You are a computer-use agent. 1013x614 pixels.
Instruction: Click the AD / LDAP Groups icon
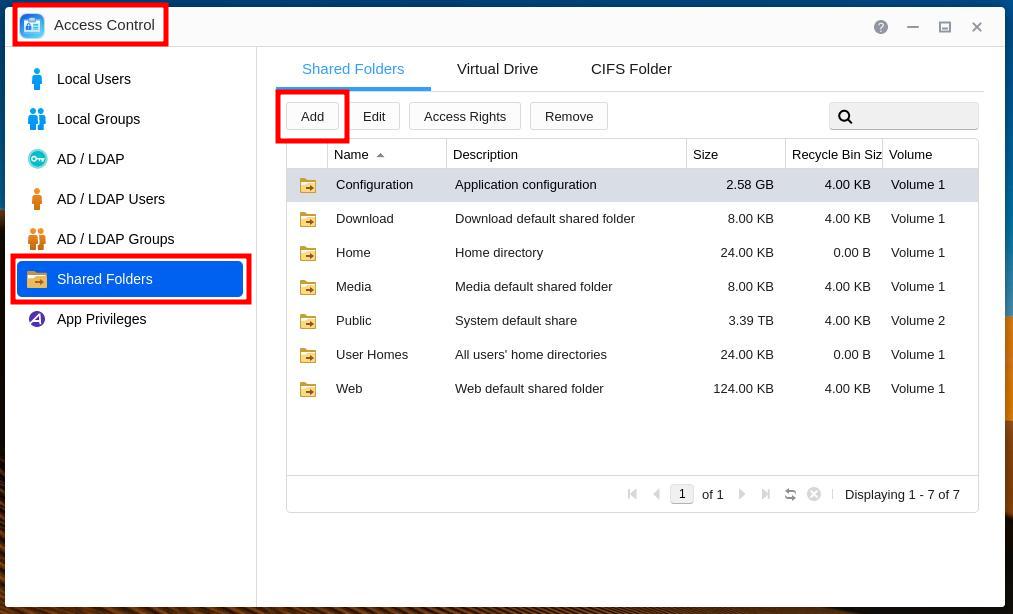click(x=37, y=239)
